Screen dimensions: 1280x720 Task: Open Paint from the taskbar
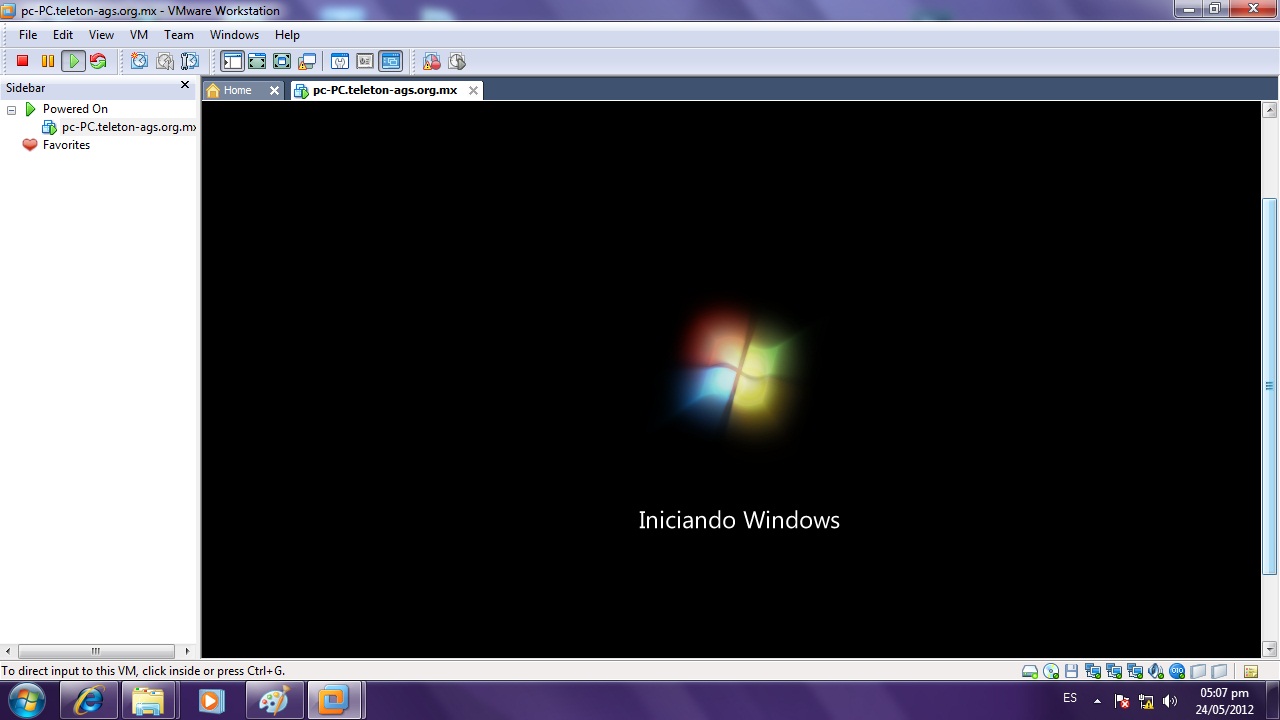pos(273,701)
